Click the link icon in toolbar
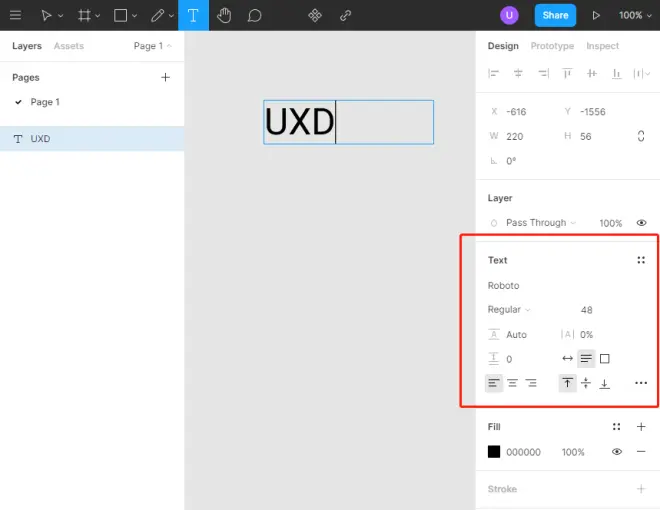 pyautogui.click(x=346, y=16)
